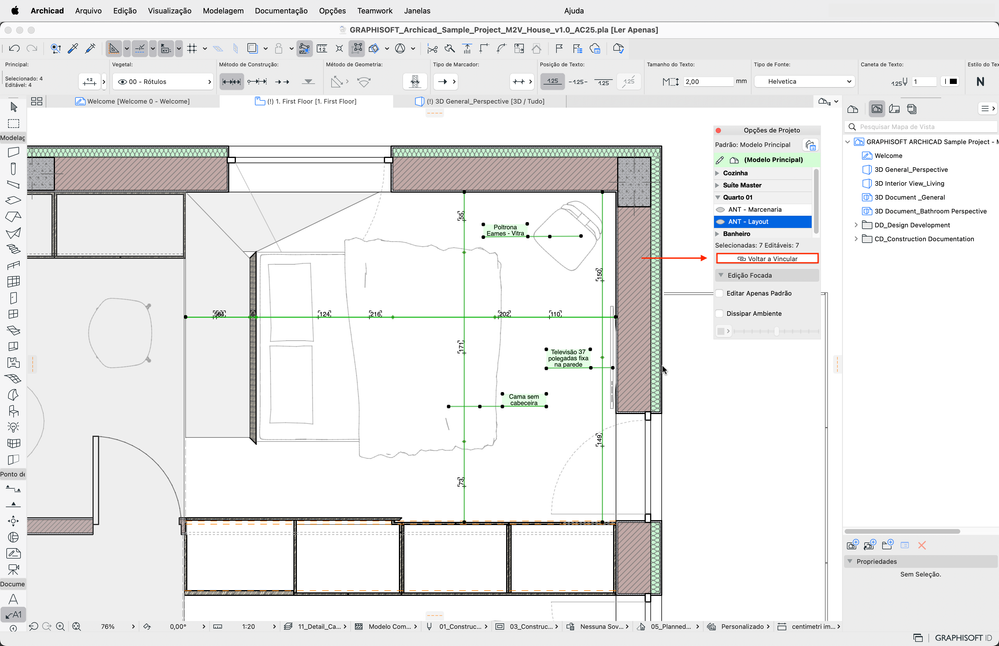Open the Helvetica font dropdown
The width and height of the screenshot is (999, 646).
pos(803,82)
